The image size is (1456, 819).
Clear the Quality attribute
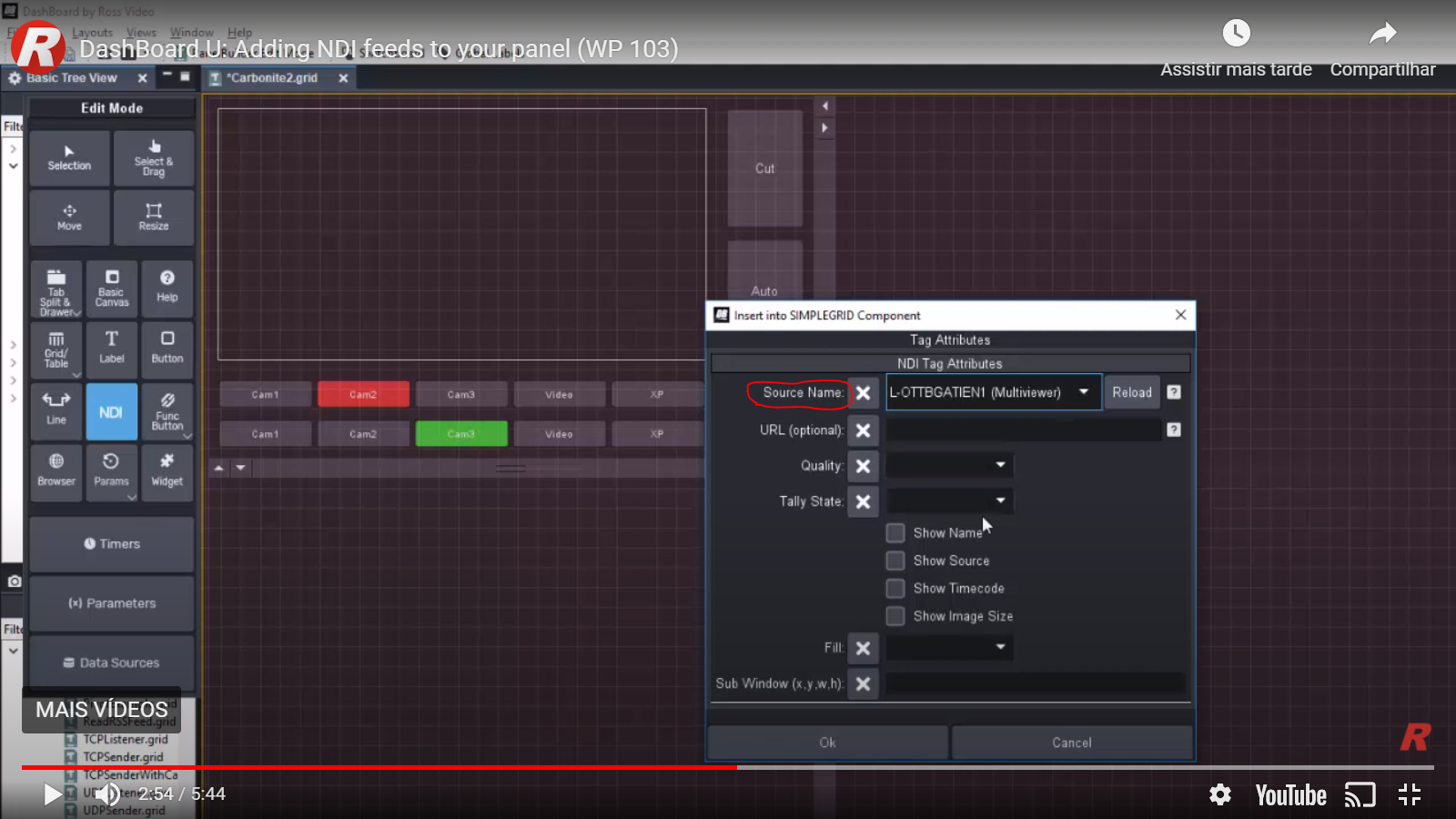click(x=863, y=466)
